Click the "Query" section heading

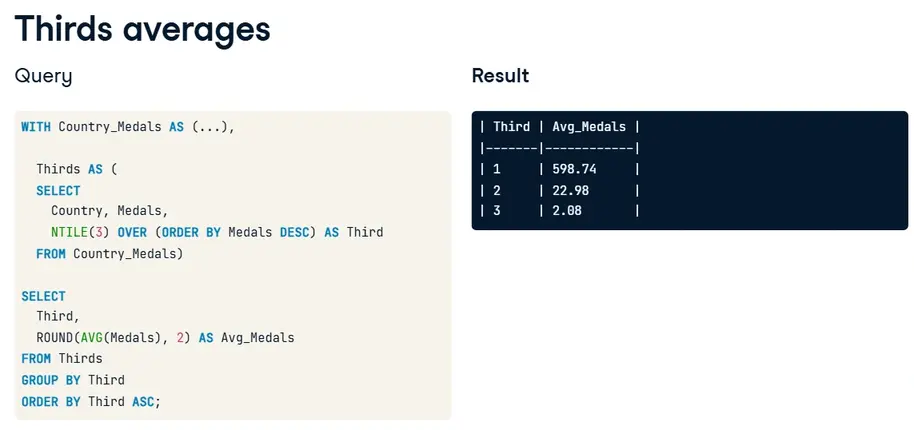pyautogui.click(x=43, y=76)
